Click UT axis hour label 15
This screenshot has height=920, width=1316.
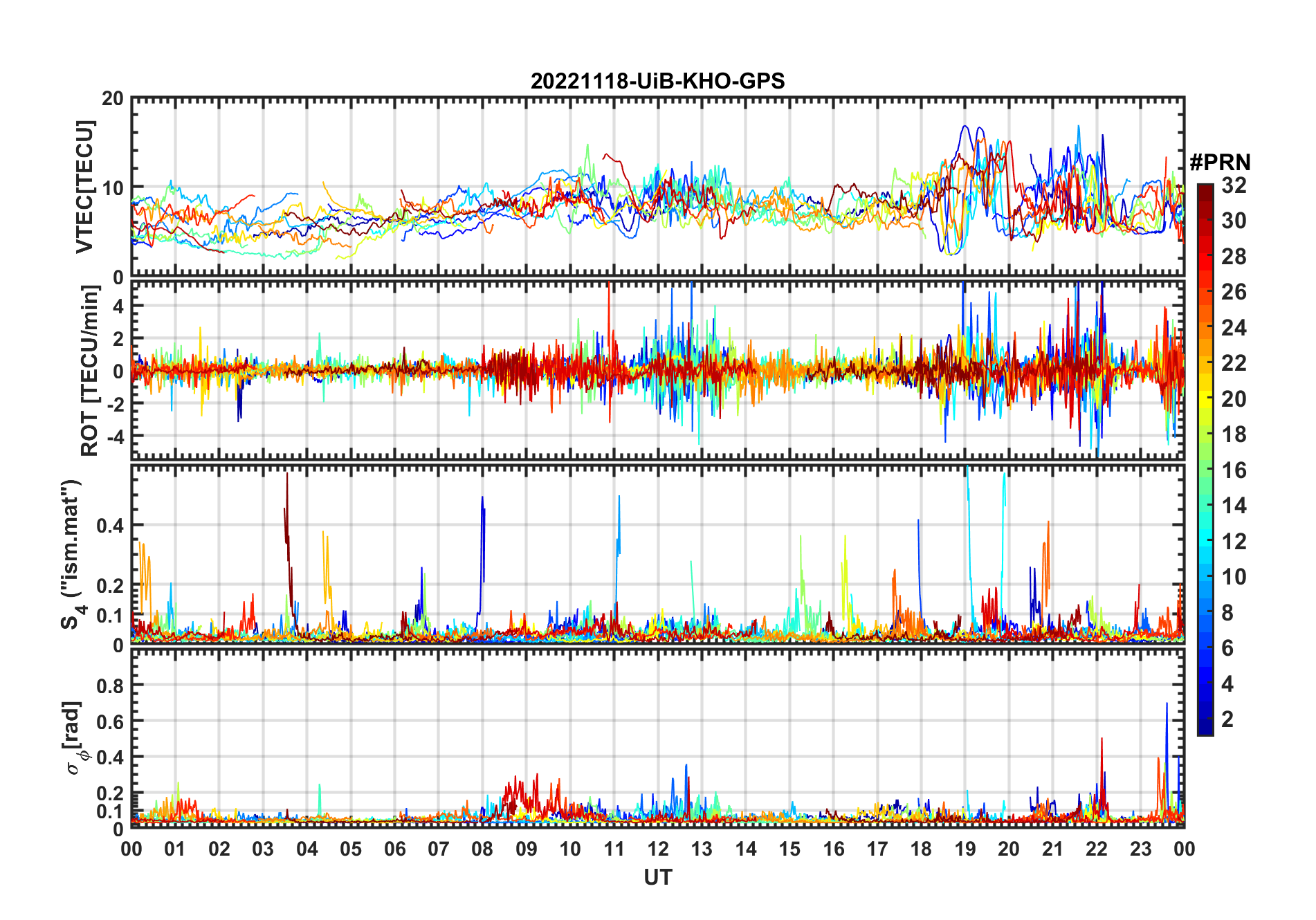tap(789, 849)
